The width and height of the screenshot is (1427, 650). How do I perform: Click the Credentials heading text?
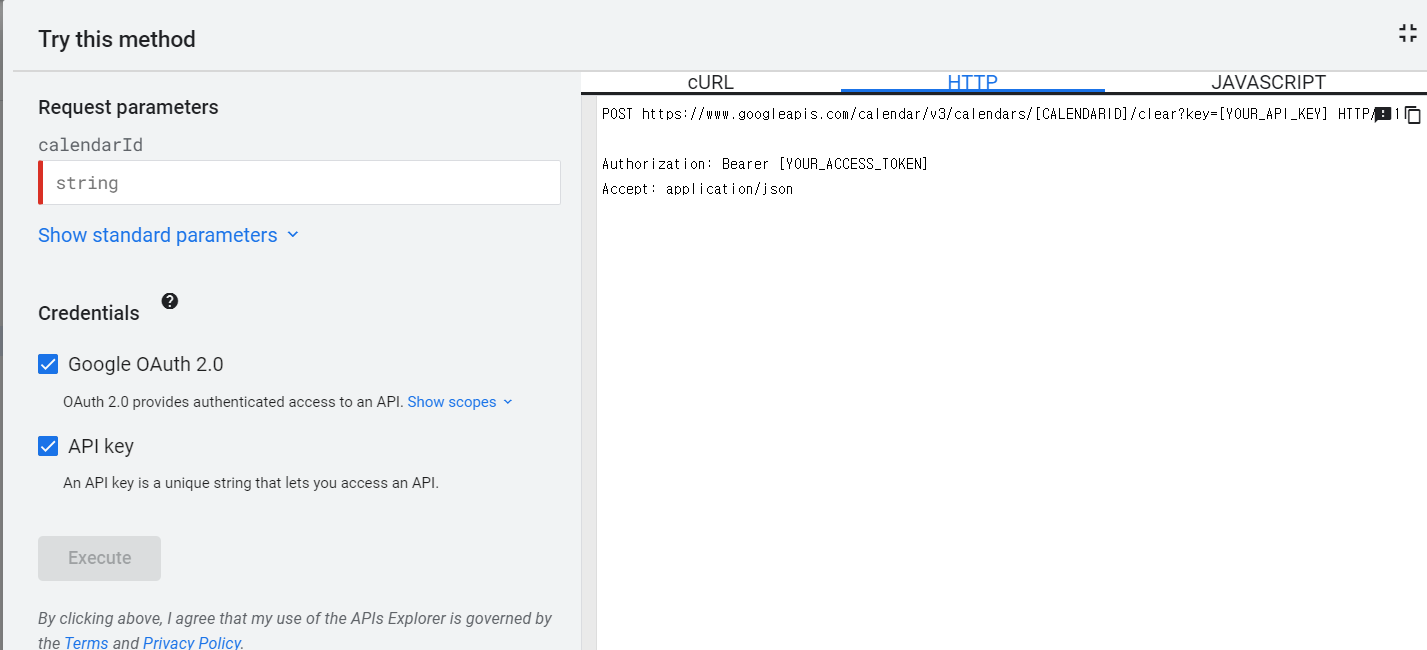pos(89,313)
